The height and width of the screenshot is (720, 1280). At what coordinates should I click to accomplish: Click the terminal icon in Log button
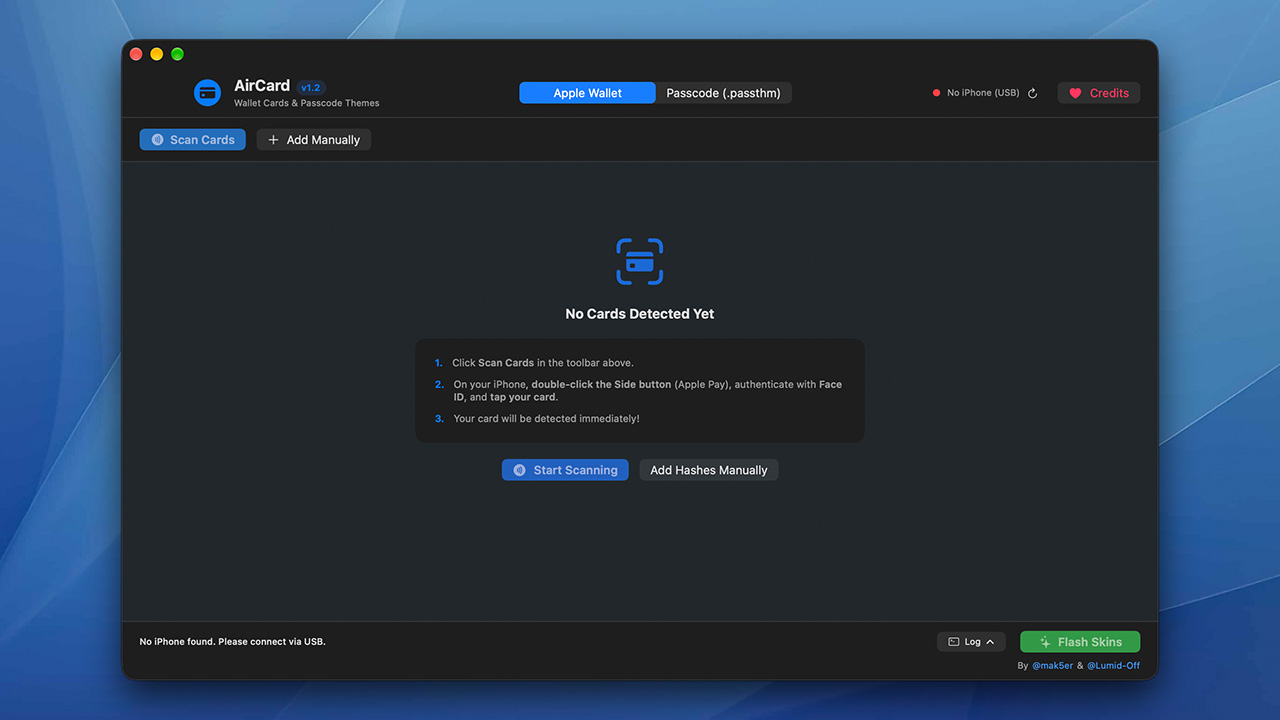tap(954, 642)
